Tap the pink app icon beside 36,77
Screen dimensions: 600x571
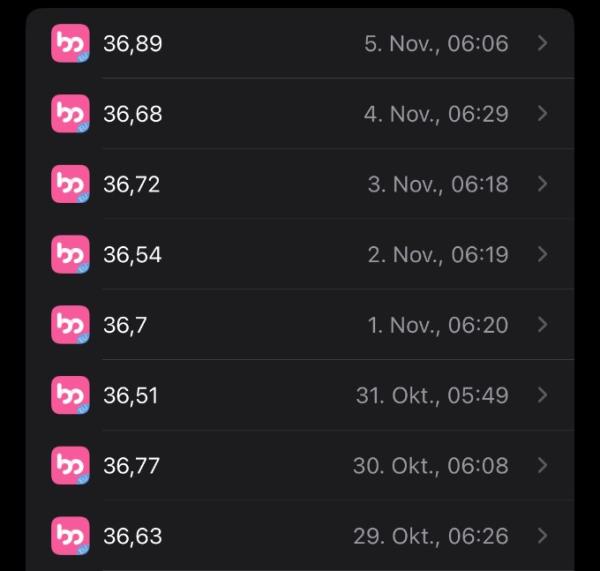70,466
